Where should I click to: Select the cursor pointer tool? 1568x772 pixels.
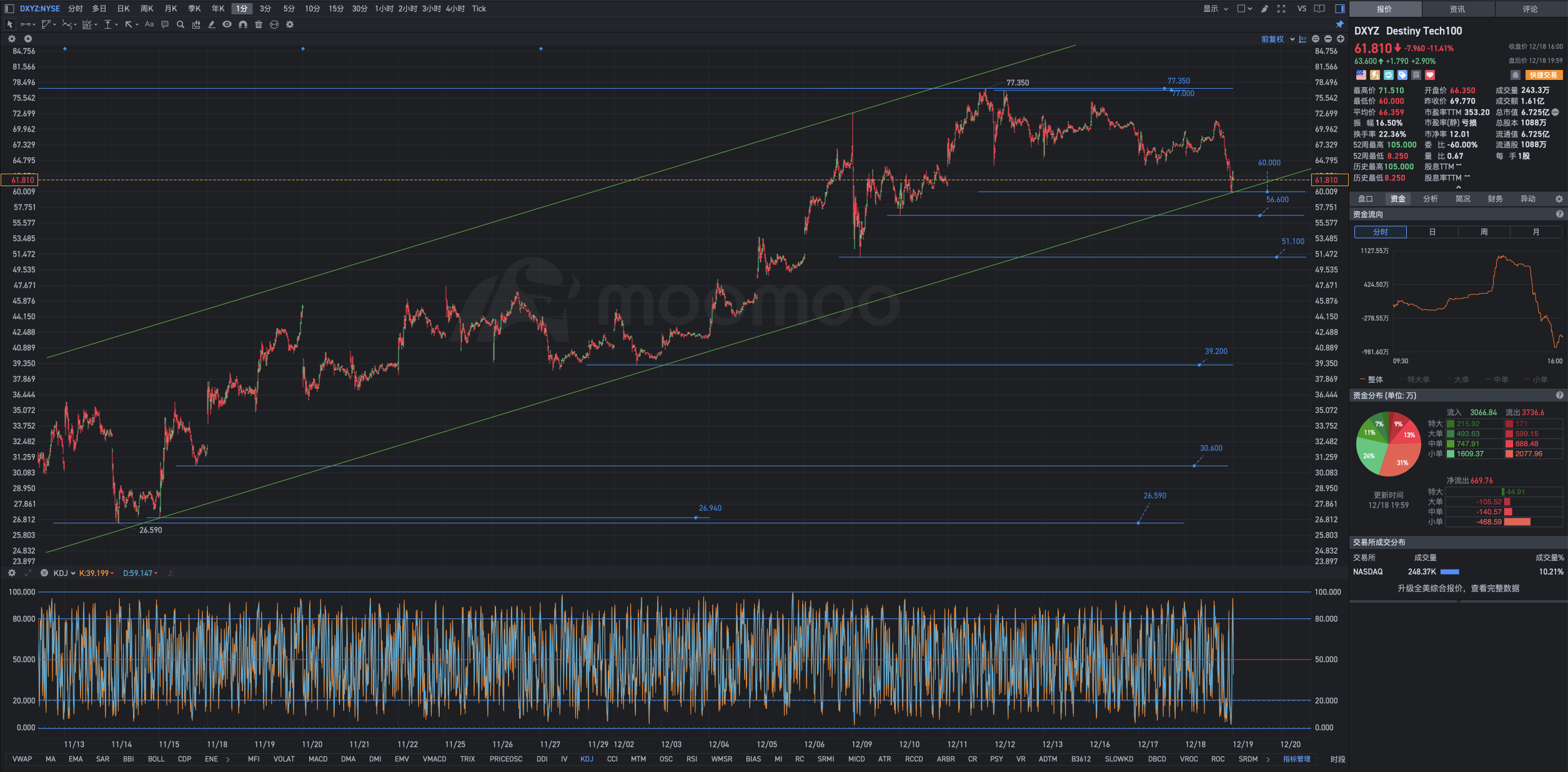9,24
